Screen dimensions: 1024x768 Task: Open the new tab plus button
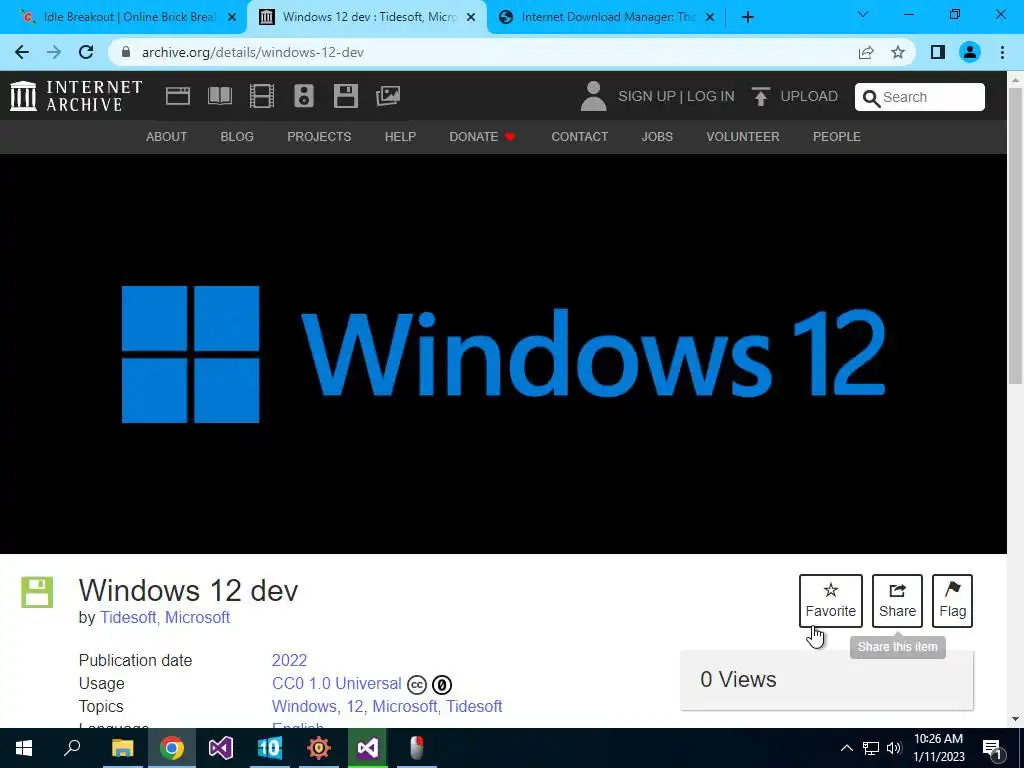[x=748, y=17]
